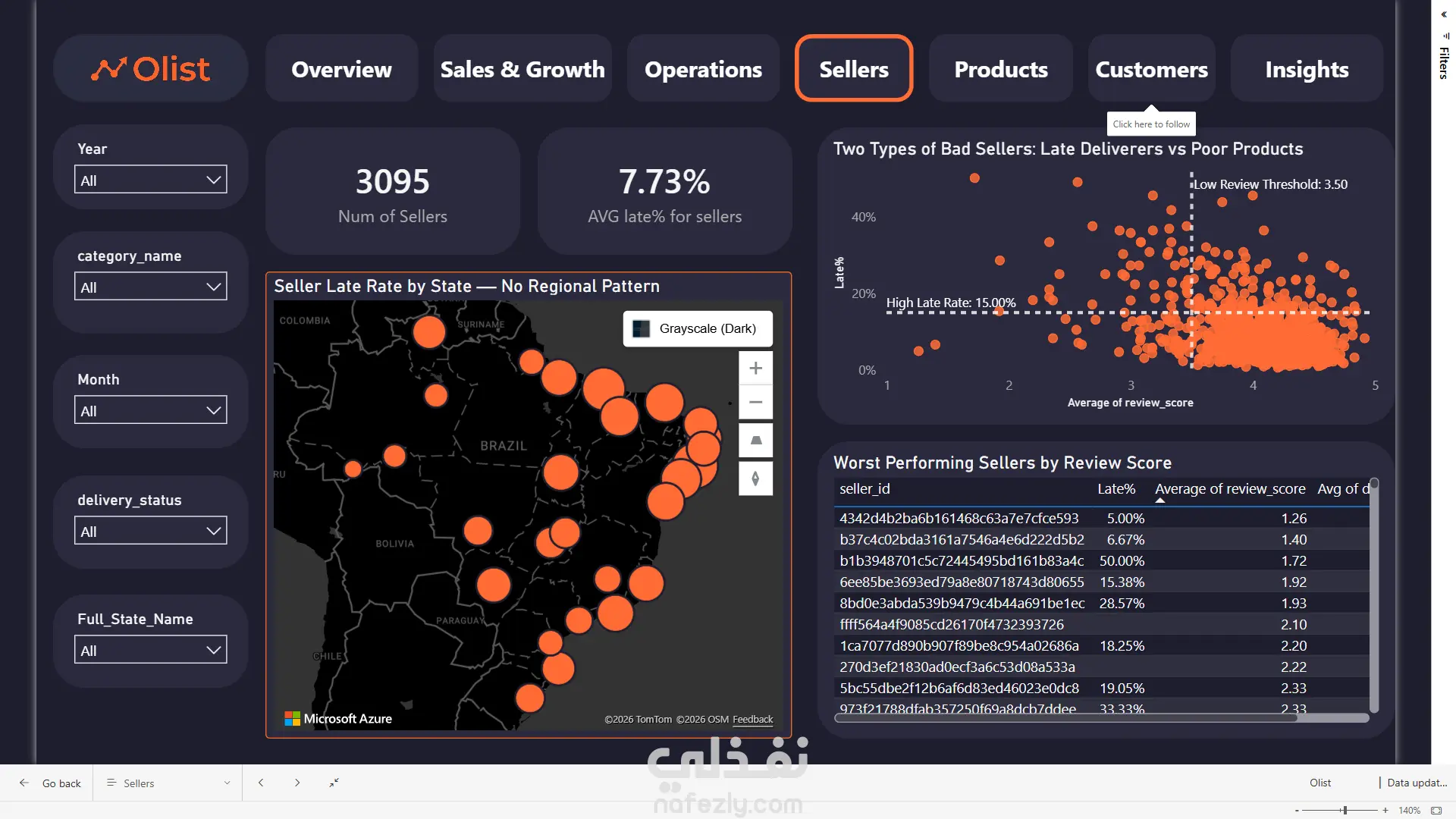Screen dimensions: 1456x819
Task: Toggle Grayscale (Dark) map style
Action: point(698,328)
